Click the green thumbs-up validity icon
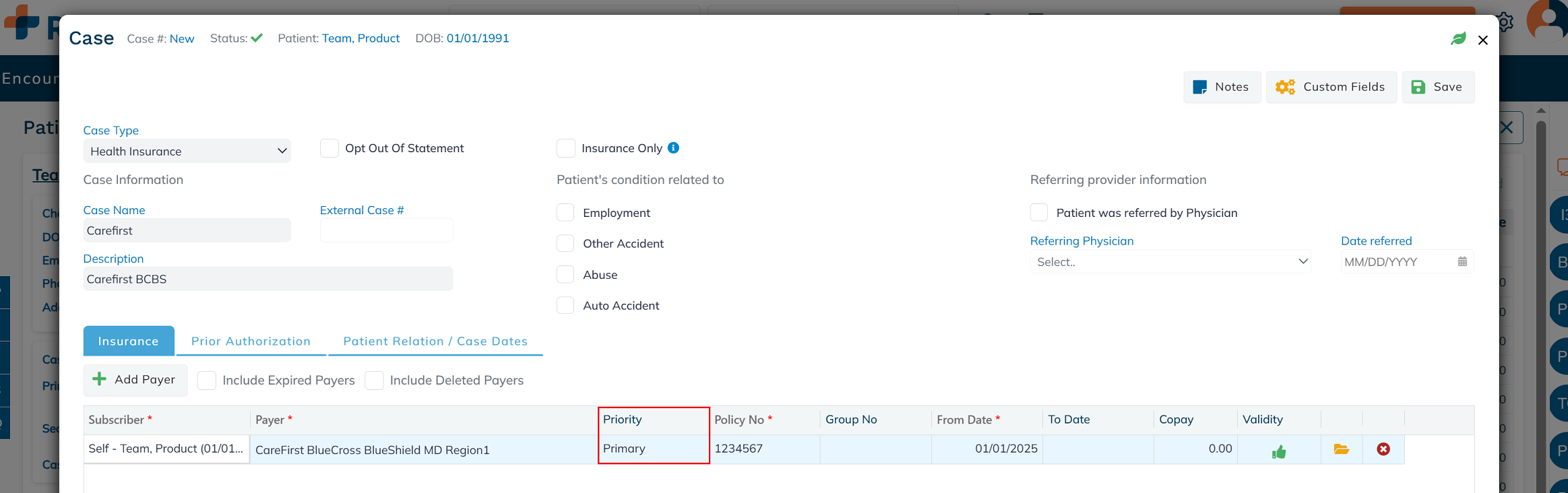Viewport: 1568px width, 493px height. coord(1278,451)
